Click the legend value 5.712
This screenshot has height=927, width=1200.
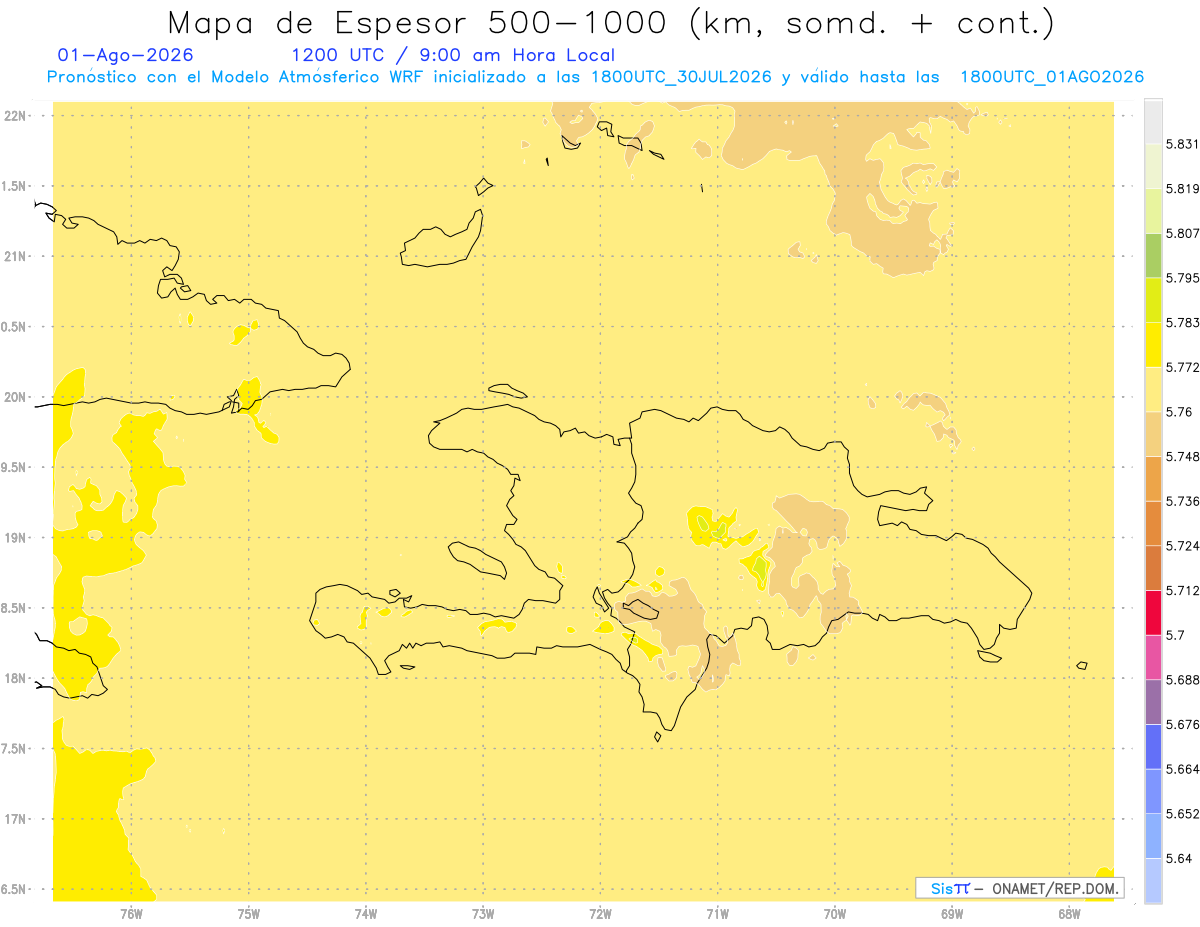[1182, 590]
